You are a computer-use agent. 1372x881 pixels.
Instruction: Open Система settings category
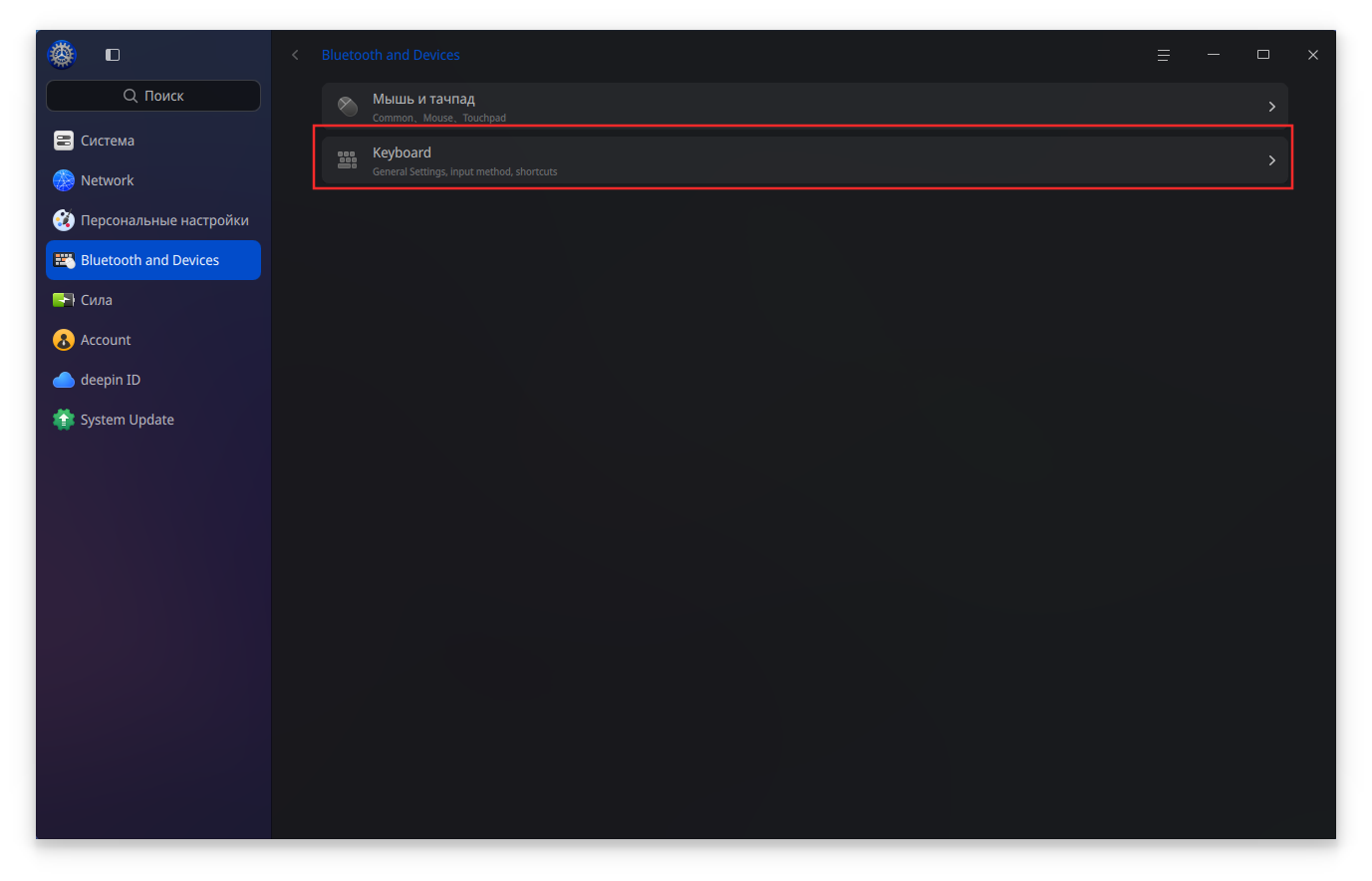pyautogui.click(x=153, y=141)
